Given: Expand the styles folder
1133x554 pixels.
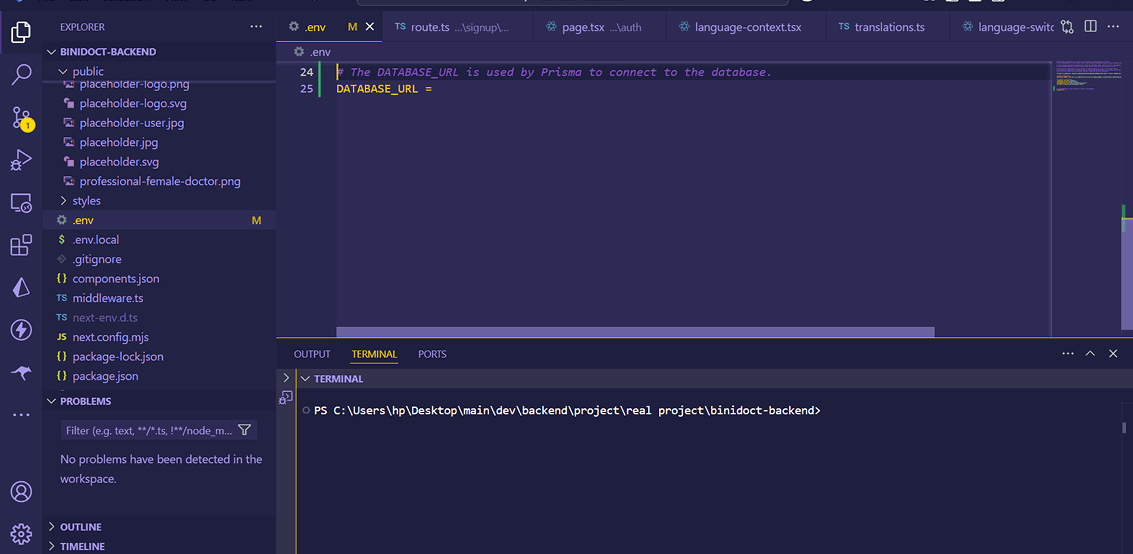Looking at the screenshot, I should pos(86,201).
